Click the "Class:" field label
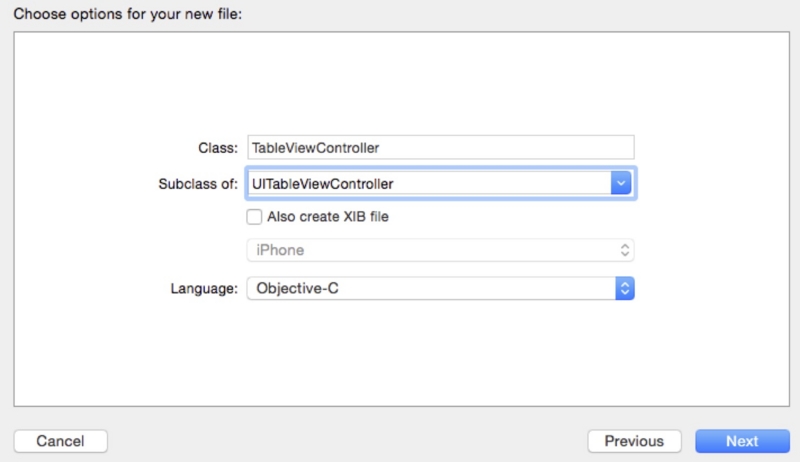This screenshot has height=462, width=800. point(218,148)
